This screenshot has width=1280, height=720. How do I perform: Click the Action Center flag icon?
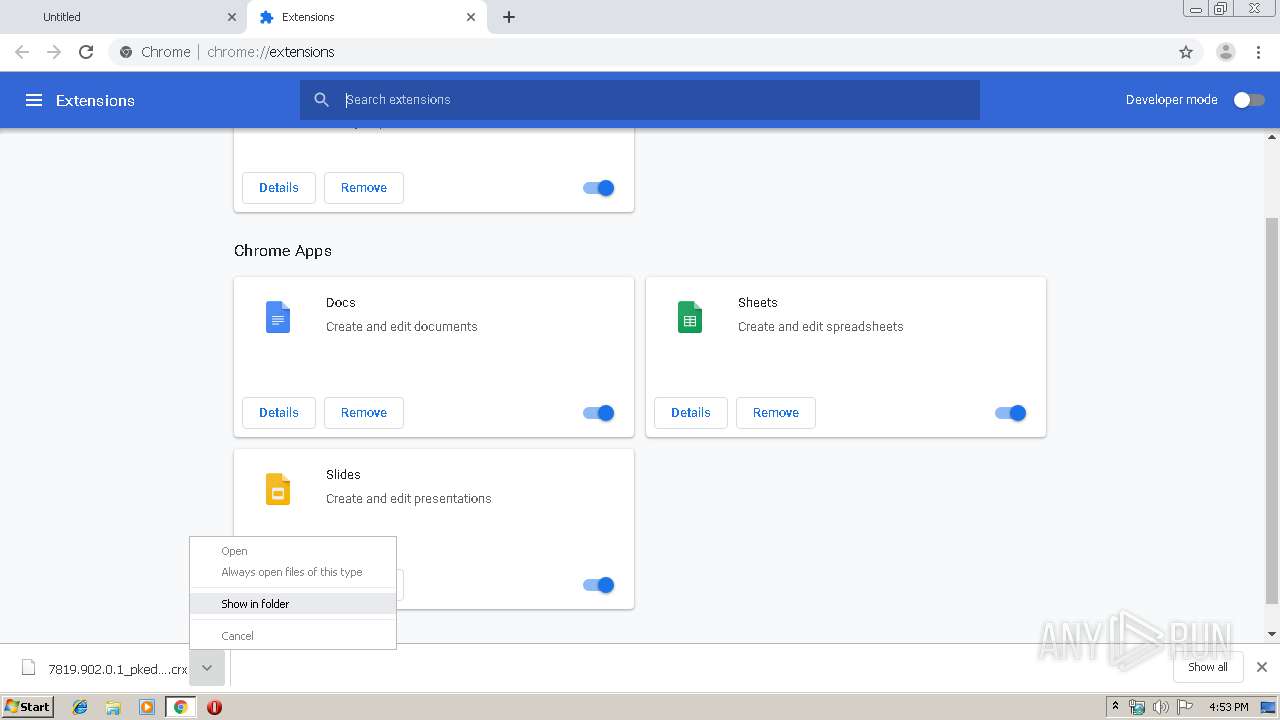click(x=1185, y=707)
